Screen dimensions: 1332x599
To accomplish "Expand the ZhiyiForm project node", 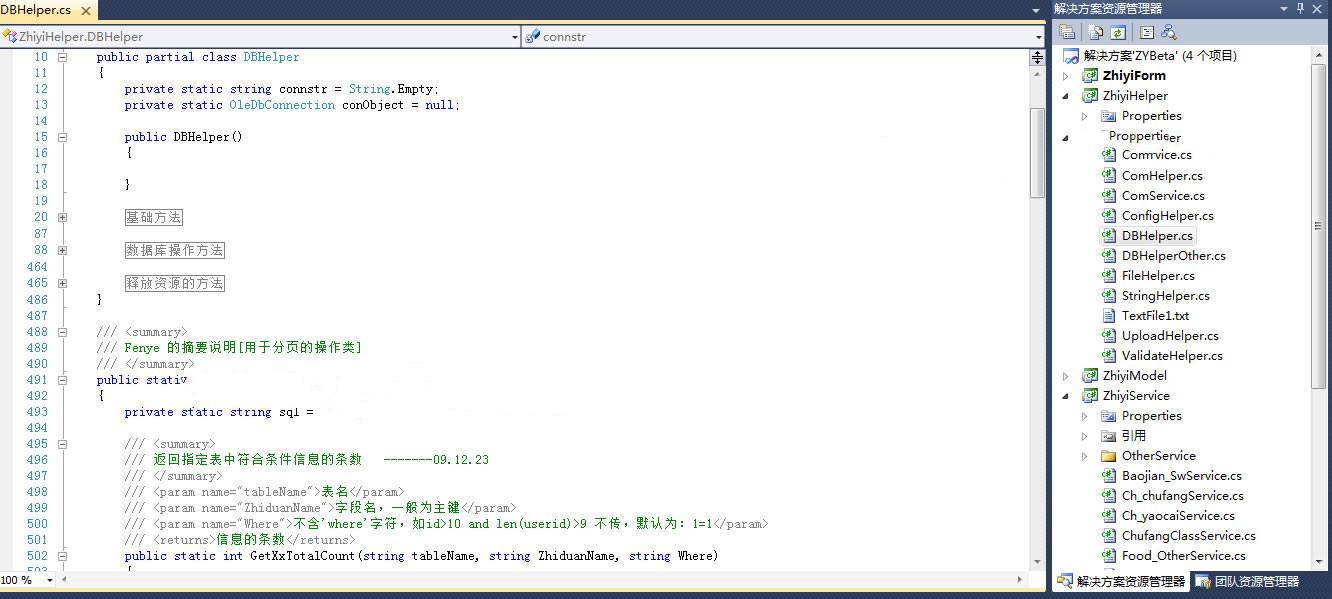I will [x=1065, y=76].
